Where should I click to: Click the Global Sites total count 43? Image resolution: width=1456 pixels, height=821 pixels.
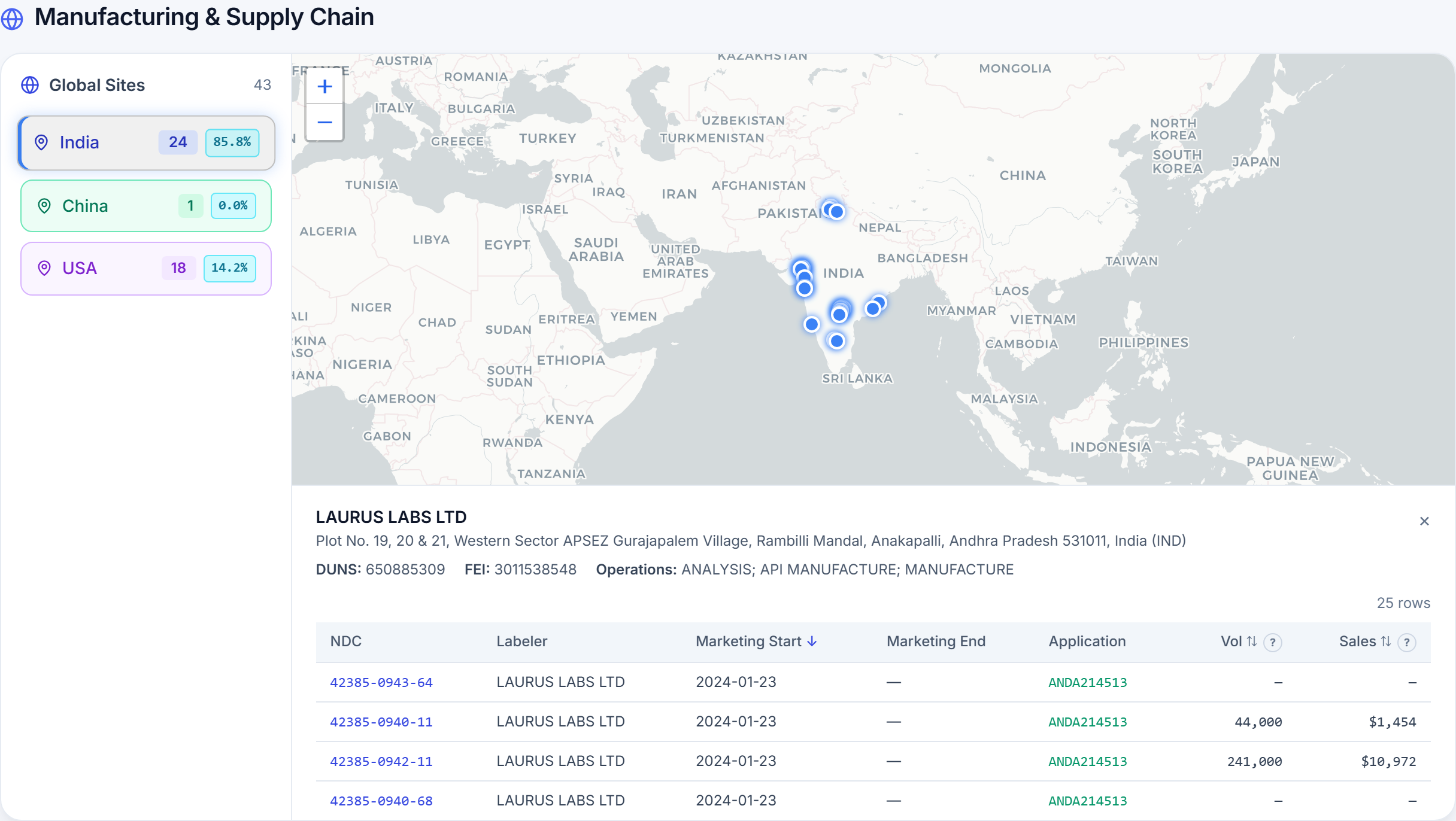tap(262, 85)
